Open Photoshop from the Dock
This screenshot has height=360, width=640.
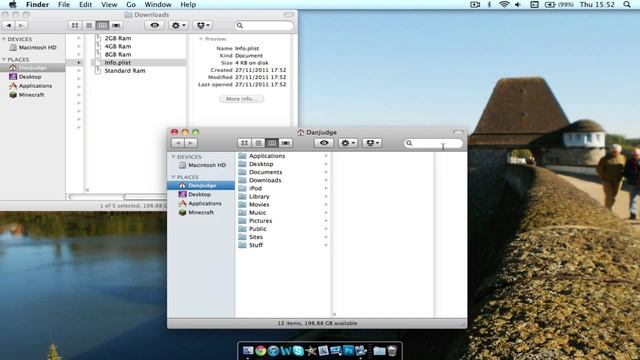(x=348, y=351)
